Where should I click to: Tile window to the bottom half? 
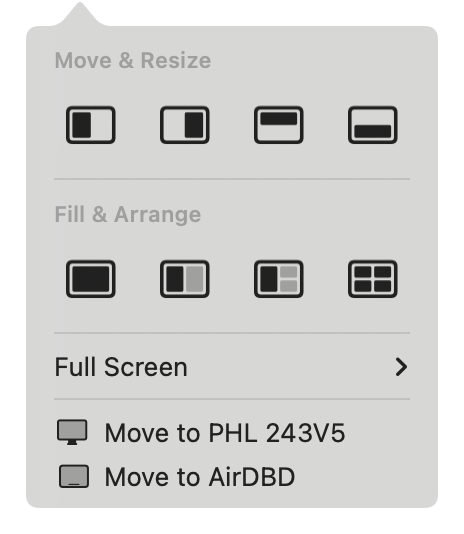point(373,125)
